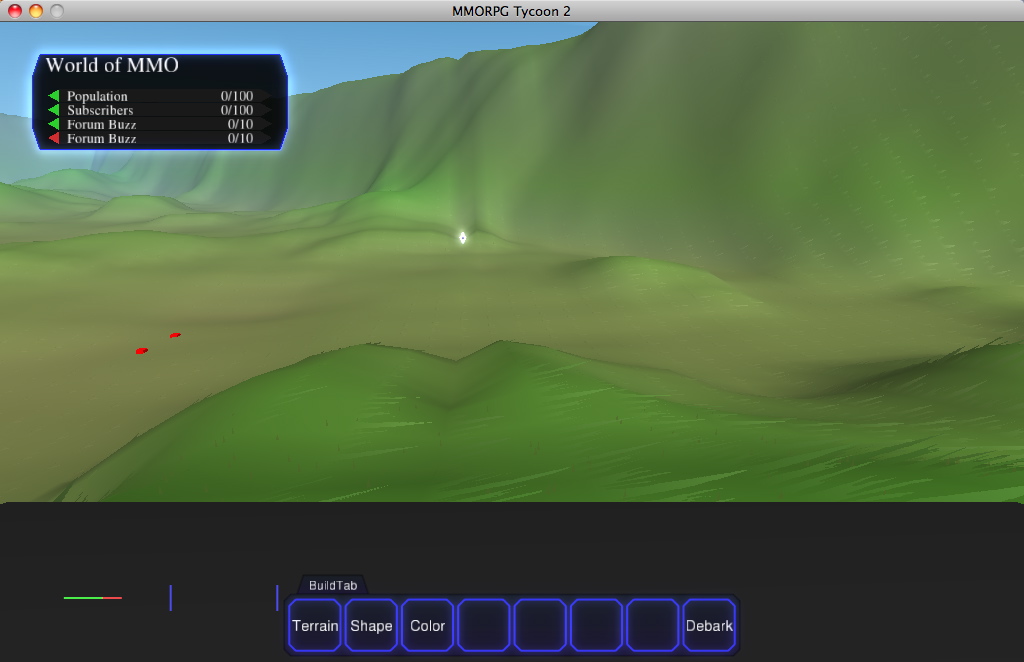
Task: Click the green arrow beside Population
Action: (x=54, y=96)
